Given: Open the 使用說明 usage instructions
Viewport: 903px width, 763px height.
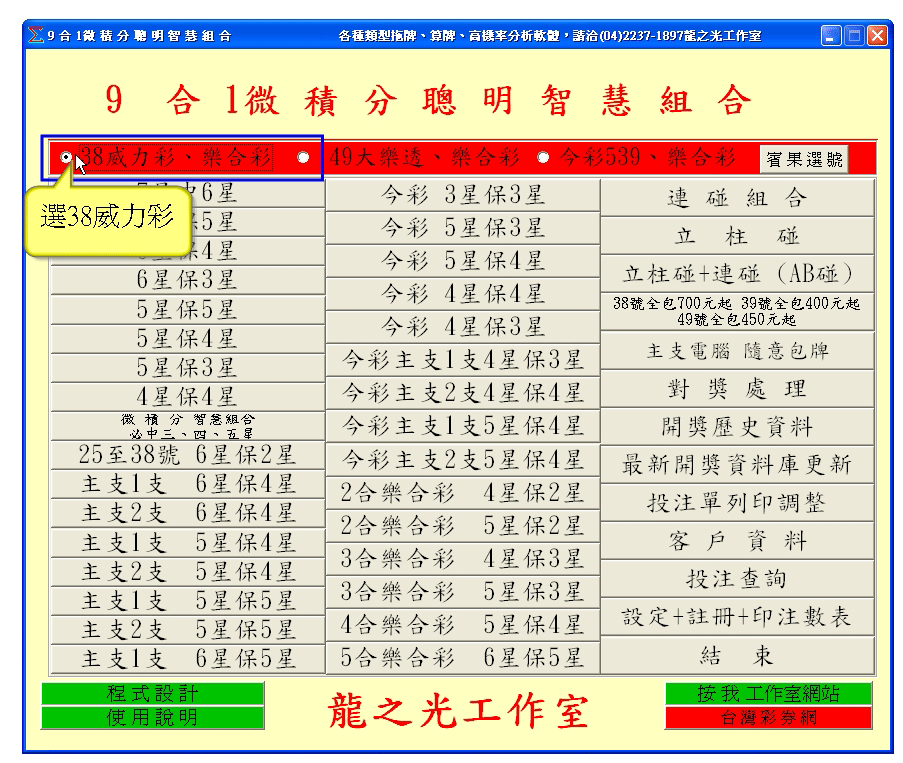Looking at the screenshot, I should (153, 718).
